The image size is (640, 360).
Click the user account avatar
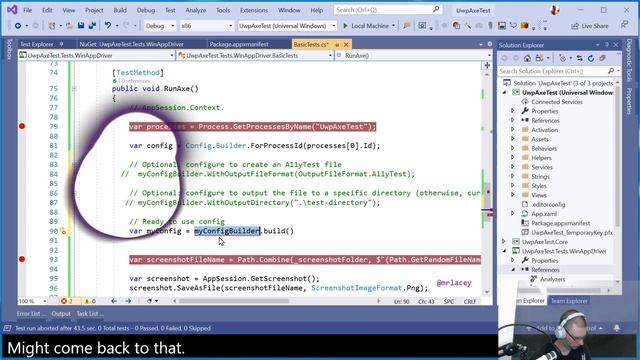(x=555, y=10)
